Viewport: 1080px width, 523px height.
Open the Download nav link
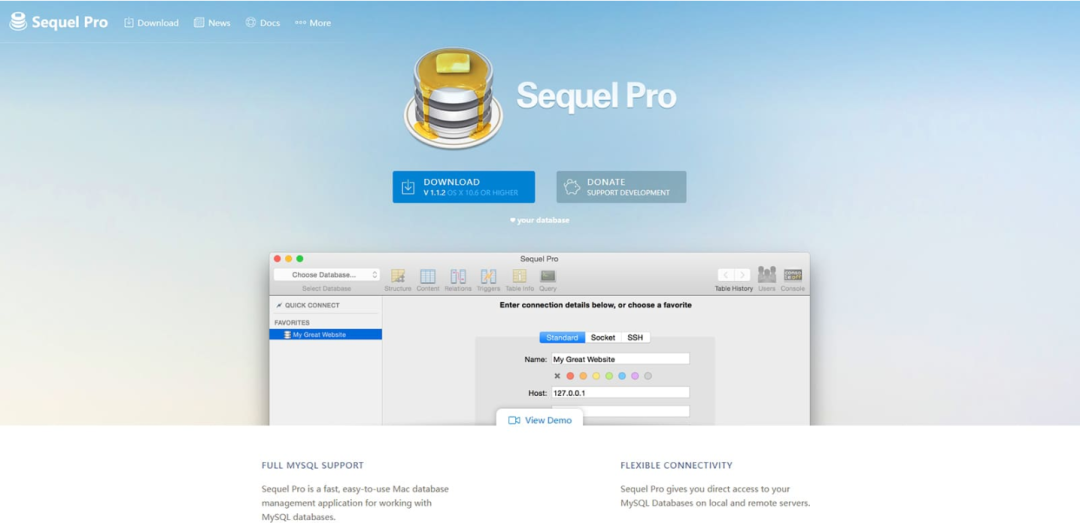pos(152,23)
